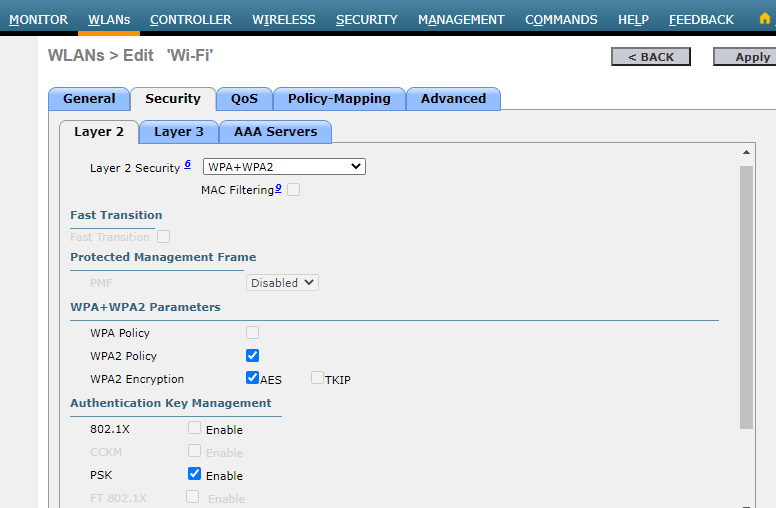Switch to the Layer 3 tab
776x508 pixels.
[179, 132]
